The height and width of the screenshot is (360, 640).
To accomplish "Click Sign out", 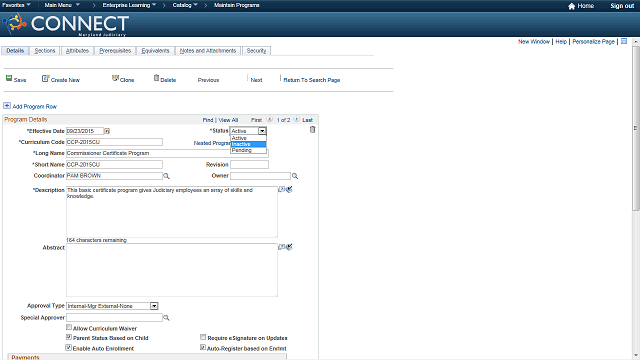I will tap(622, 6).
